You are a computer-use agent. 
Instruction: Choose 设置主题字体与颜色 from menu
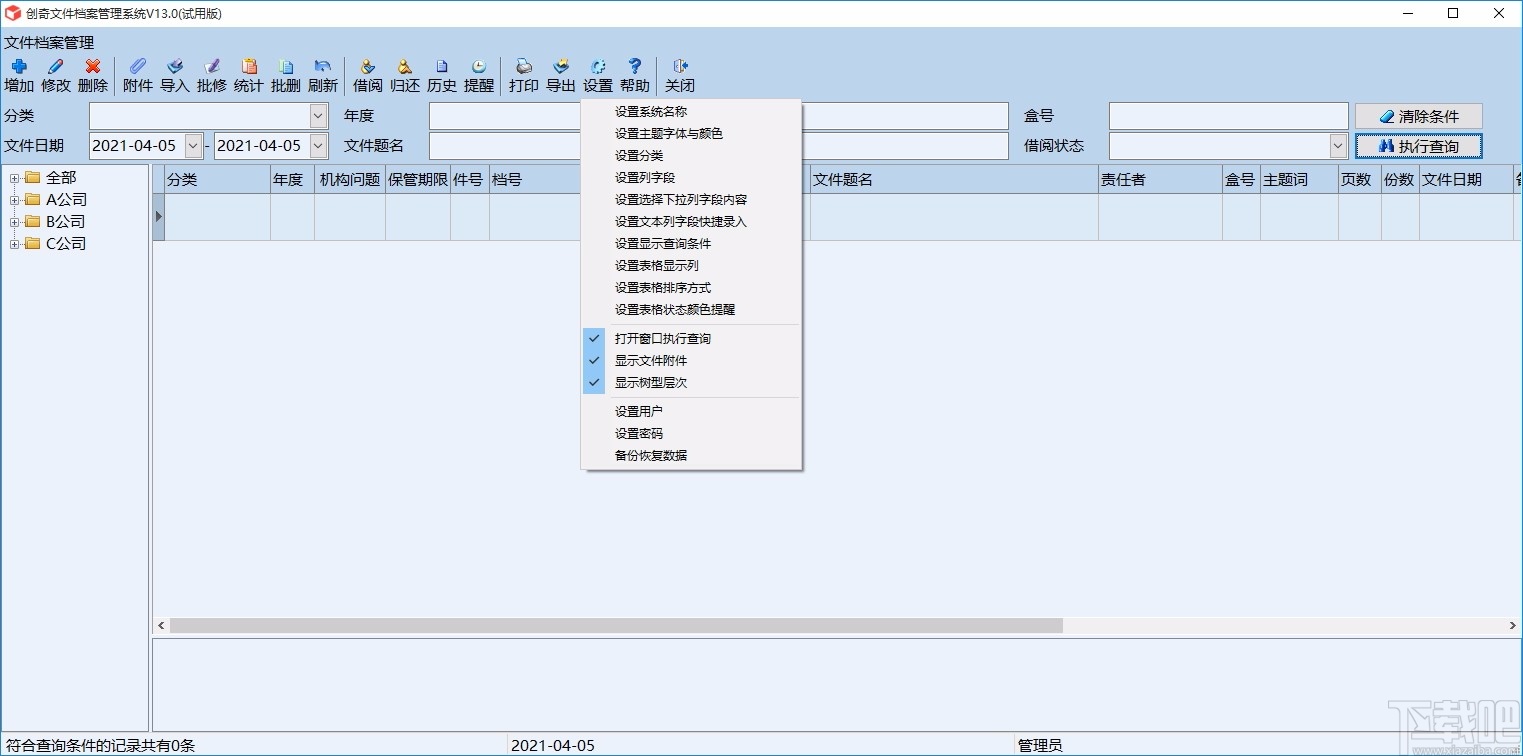691,134
